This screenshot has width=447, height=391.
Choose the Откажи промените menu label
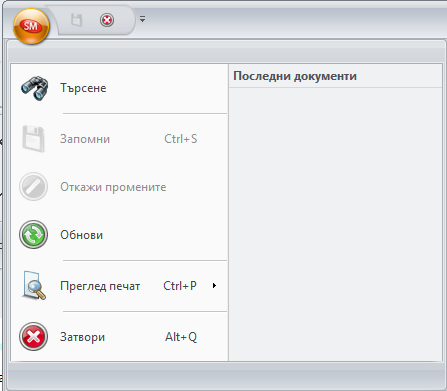click(x=113, y=187)
